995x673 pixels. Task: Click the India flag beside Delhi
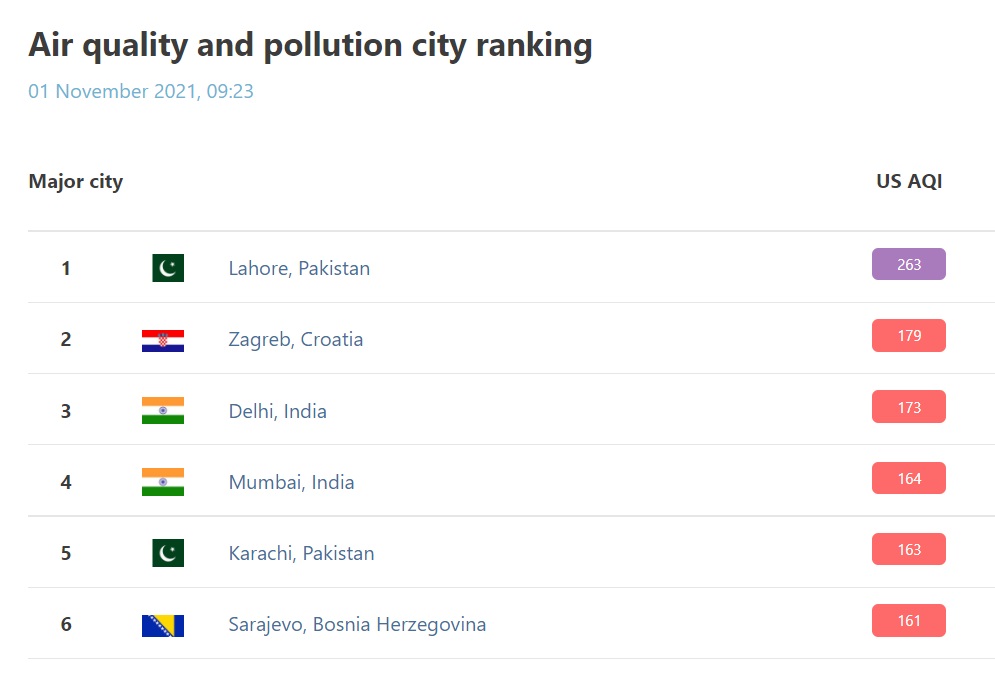163,411
